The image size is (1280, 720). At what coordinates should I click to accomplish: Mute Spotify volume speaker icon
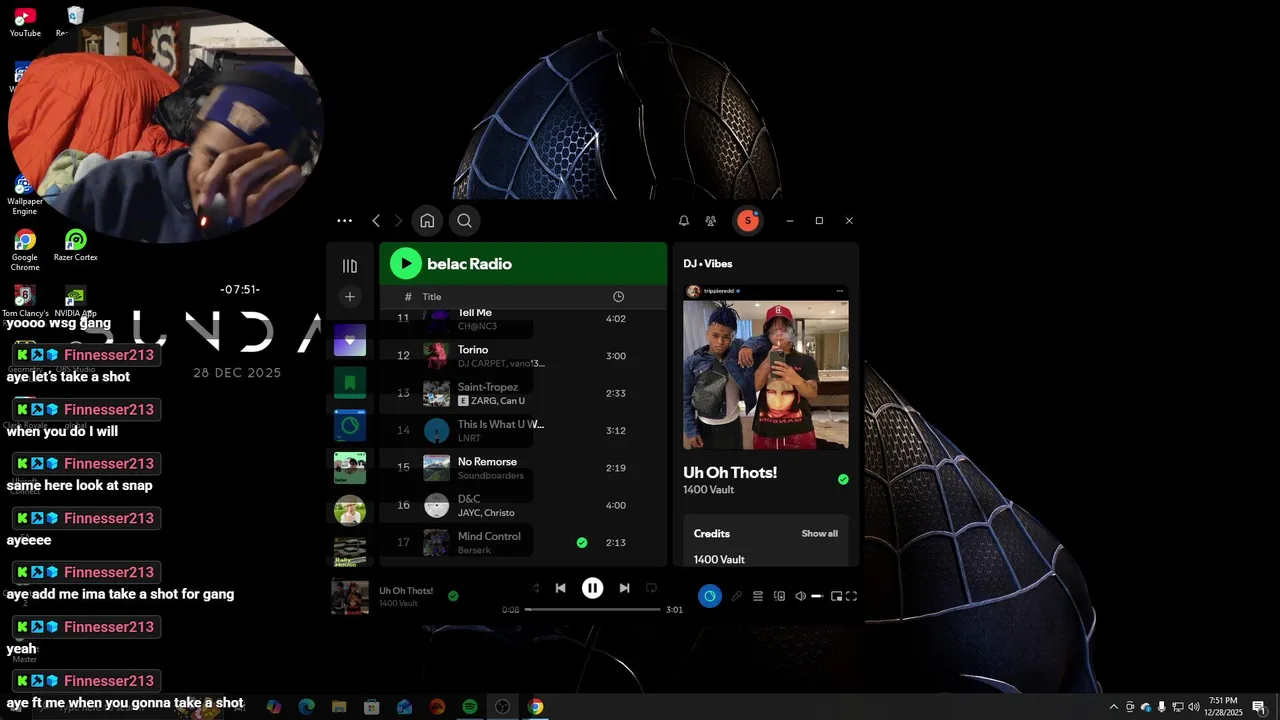pyautogui.click(x=800, y=596)
